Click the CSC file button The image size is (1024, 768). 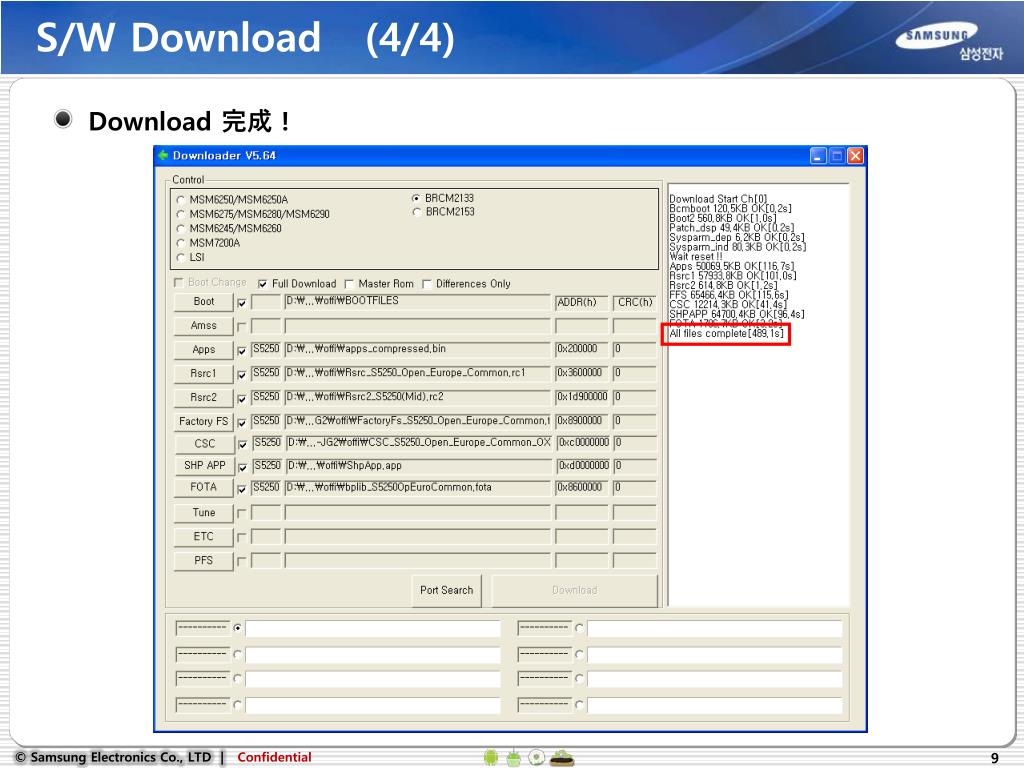pyautogui.click(x=204, y=443)
